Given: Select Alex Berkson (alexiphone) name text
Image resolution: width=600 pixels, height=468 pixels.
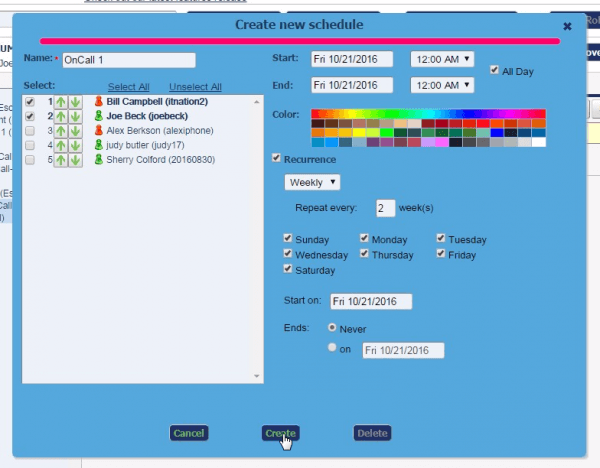Looking at the screenshot, I should 160,130.
